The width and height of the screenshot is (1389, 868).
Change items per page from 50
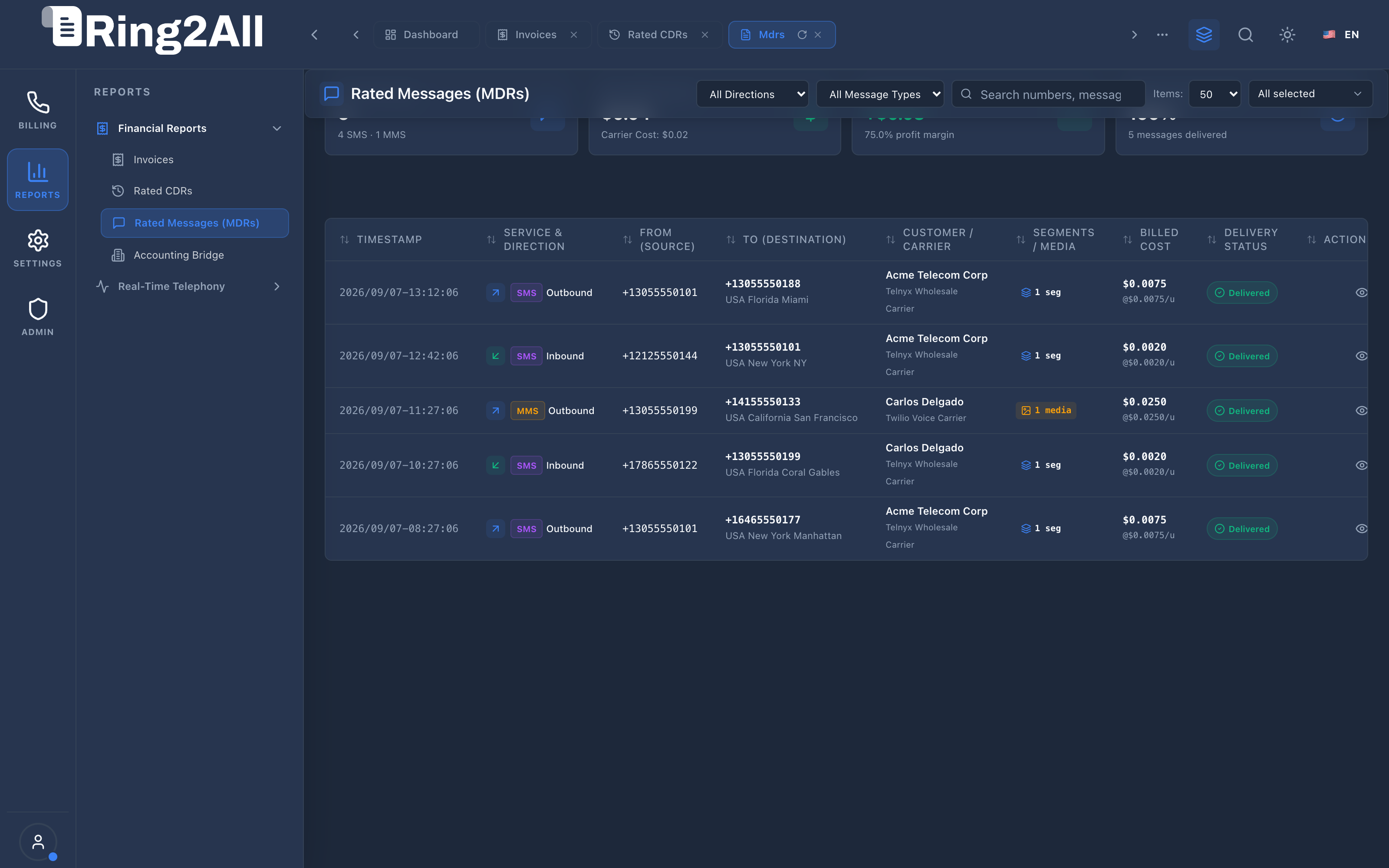click(1214, 94)
